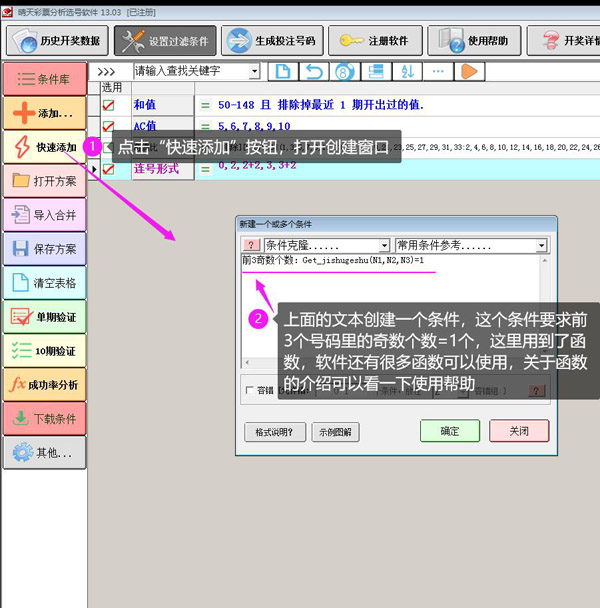Uncheck the 连号形式 condition checkbox
This screenshot has height=608, width=600.
point(108,169)
